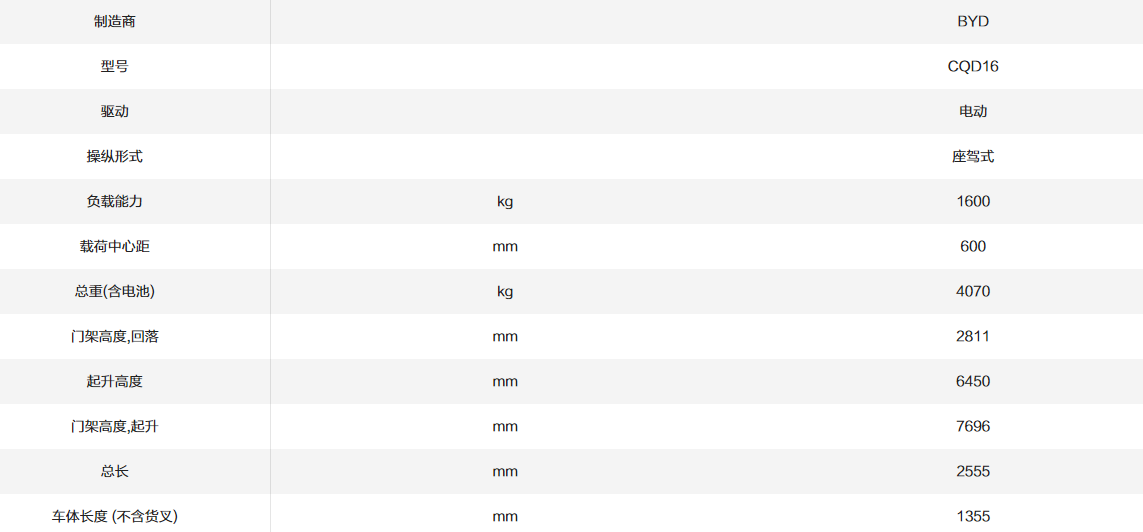The height and width of the screenshot is (532, 1143).
Task: Select the 7696 raised mast value
Action: pos(972,426)
